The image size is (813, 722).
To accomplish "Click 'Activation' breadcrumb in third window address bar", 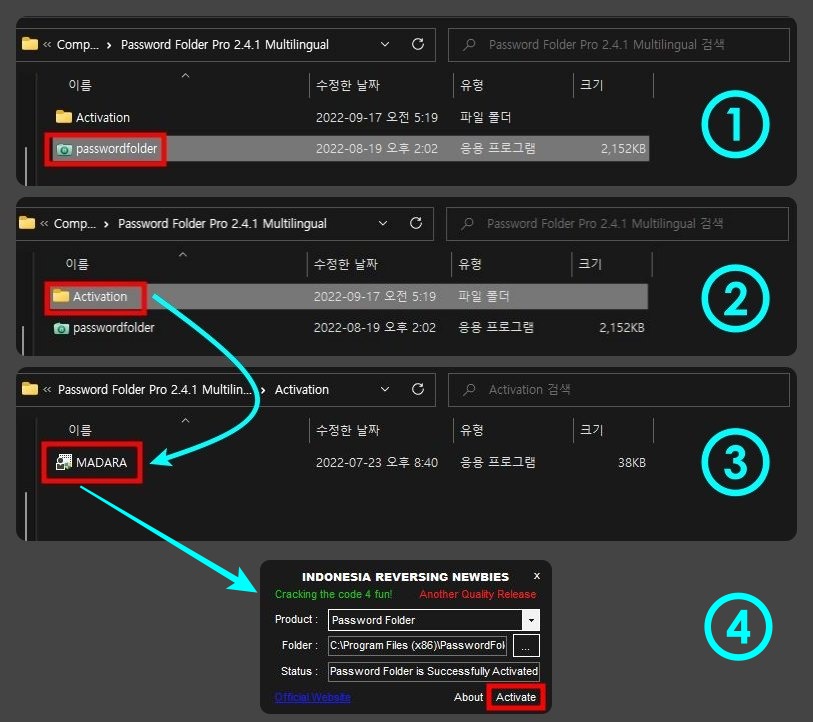I will (302, 390).
